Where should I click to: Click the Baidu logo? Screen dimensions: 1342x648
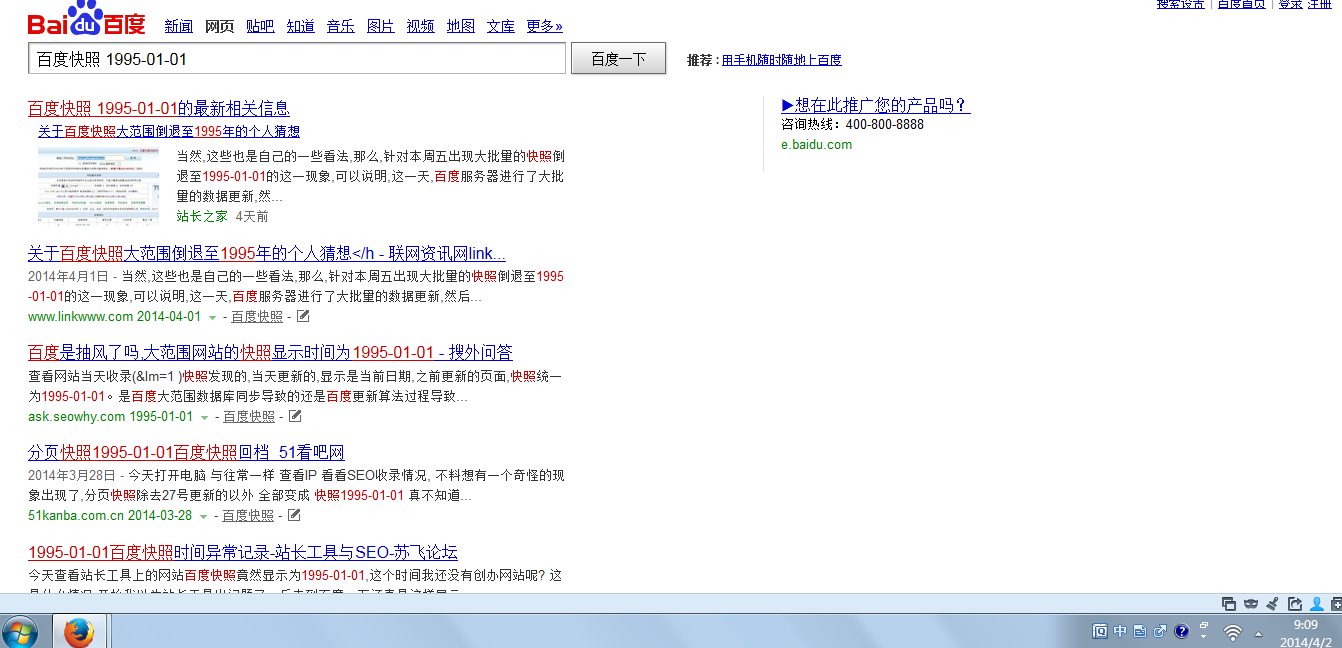tap(86, 19)
